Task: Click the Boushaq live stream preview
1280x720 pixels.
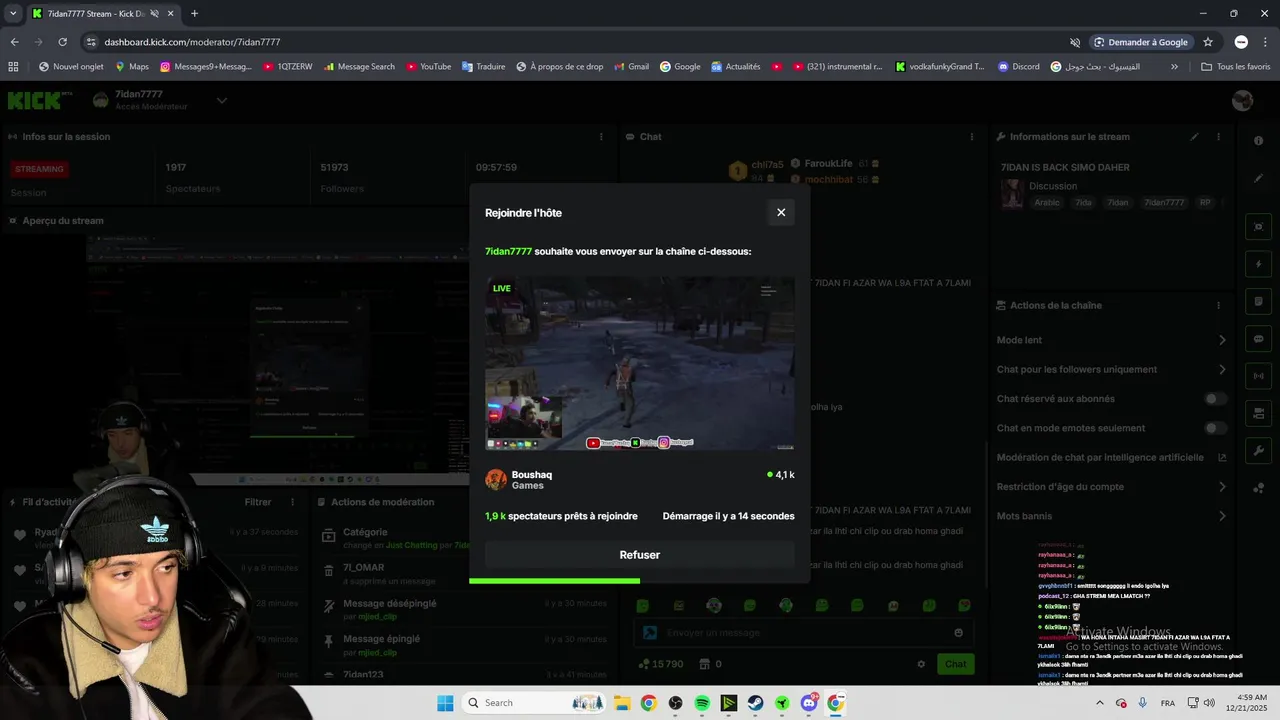Action: click(x=640, y=363)
